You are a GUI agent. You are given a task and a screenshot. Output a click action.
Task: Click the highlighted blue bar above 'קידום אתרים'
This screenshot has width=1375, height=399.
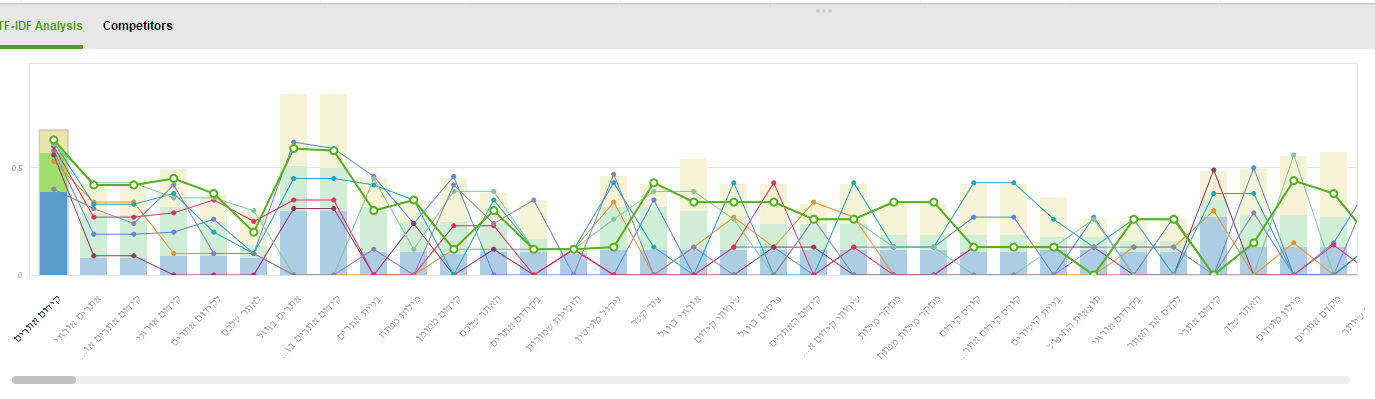tap(53, 234)
